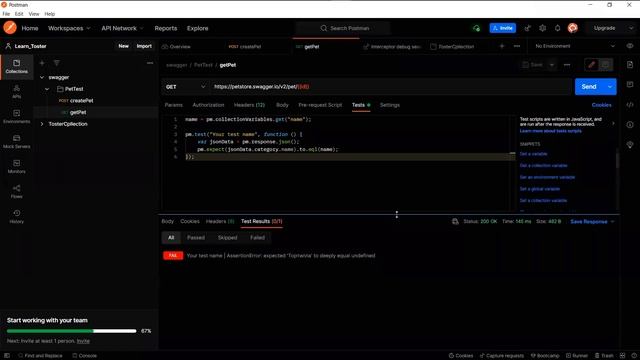Open collections sidebar more options menu
This screenshot has height=360, width=640.
click(150, 63)
